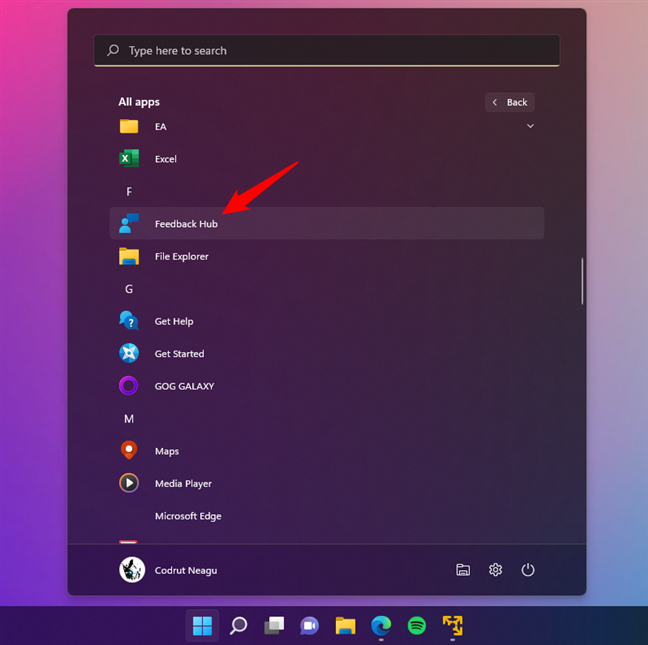Click the yellow arrows app in taskbar

(453, 626)
